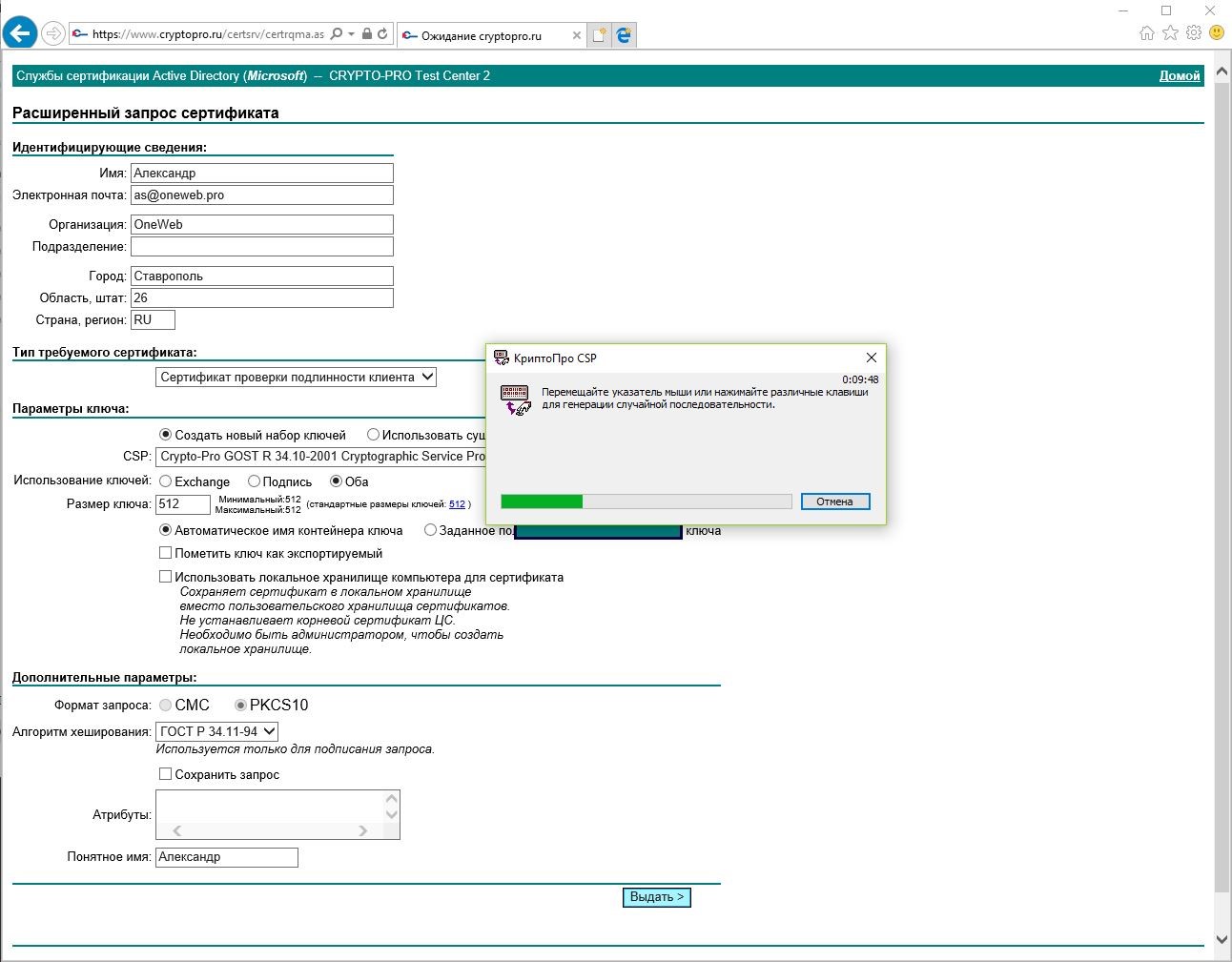
Task: Focus the Электронная почта field
Action: (x=262, y=194)
